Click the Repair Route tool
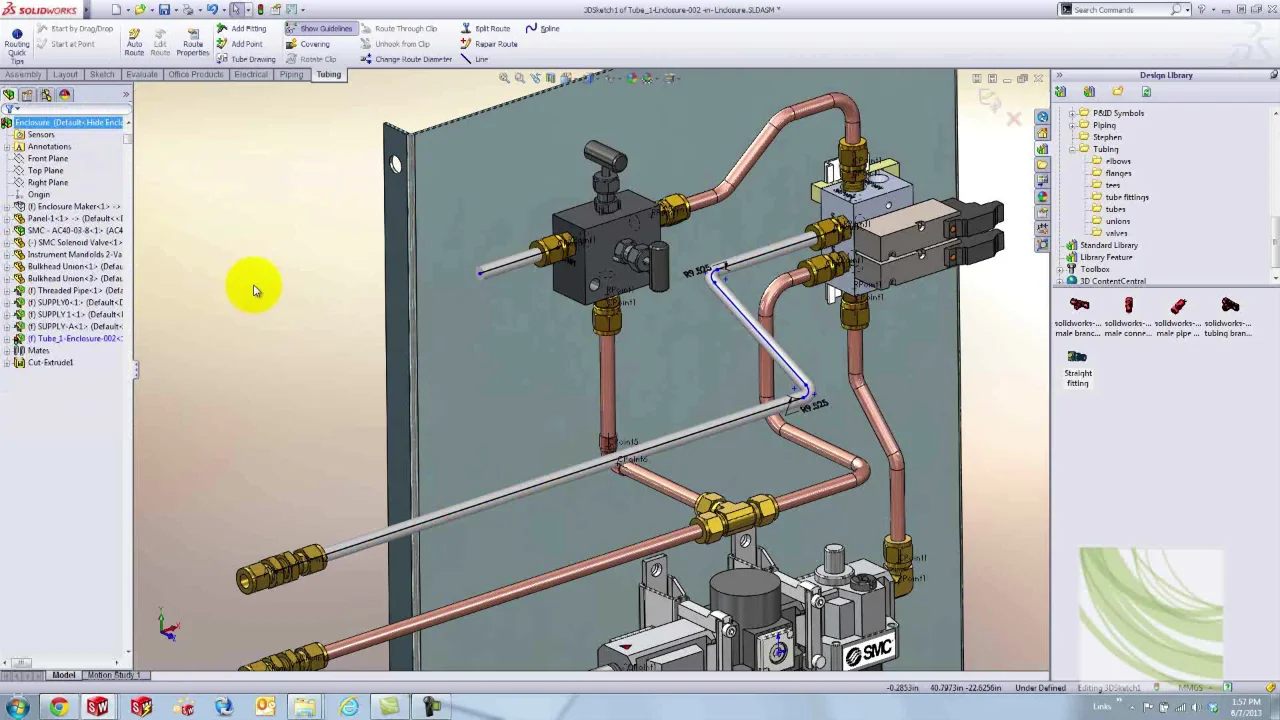Screen dimensions: 1280x720 [489, 44]
